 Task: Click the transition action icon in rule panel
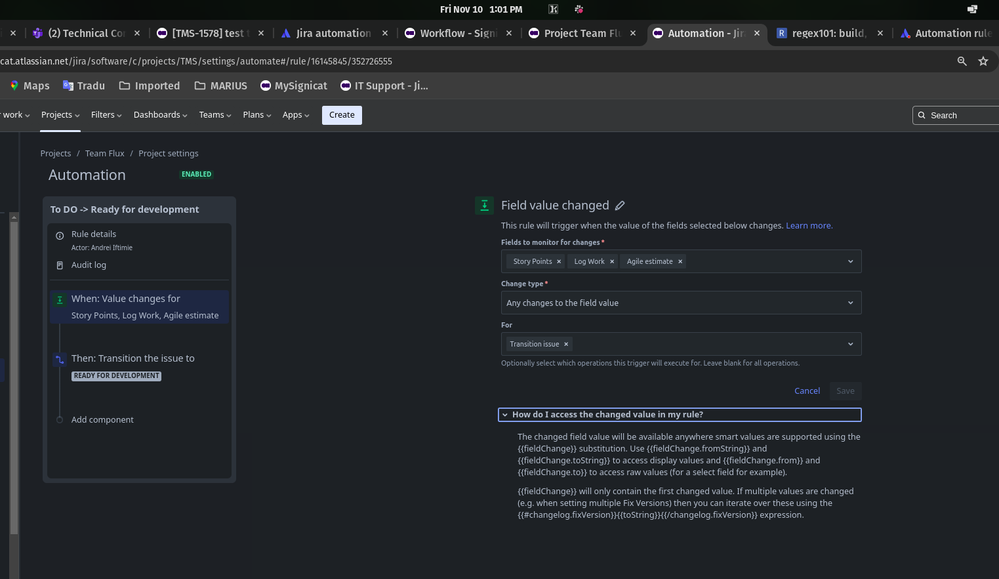coord(60,359)
